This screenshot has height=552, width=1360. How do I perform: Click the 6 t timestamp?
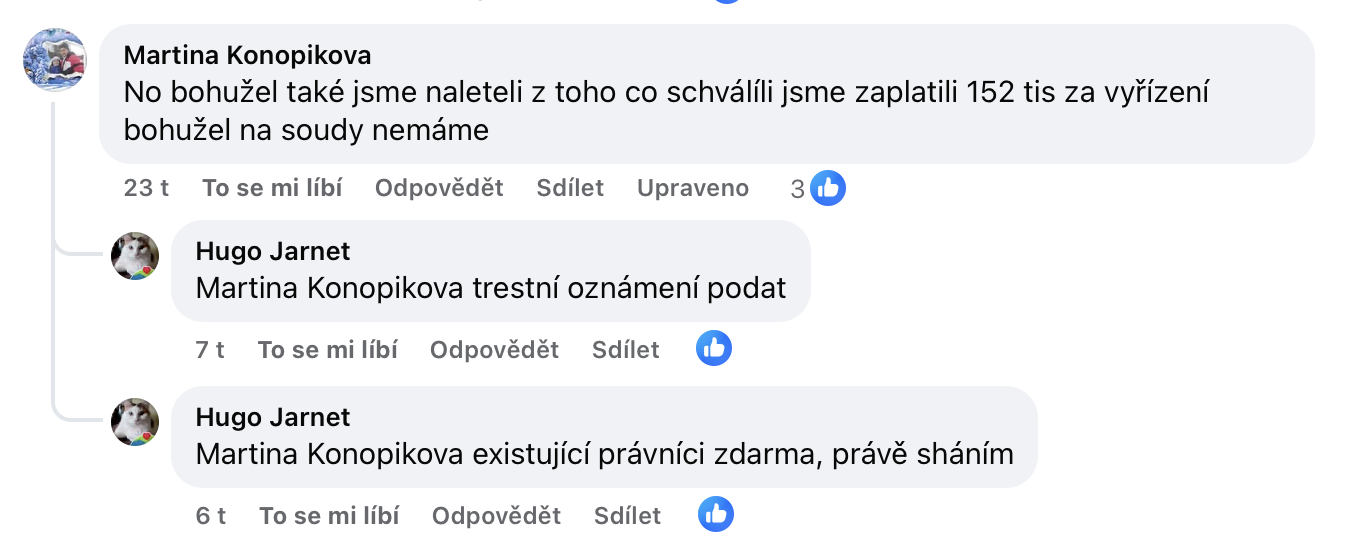tap(211, 516)
